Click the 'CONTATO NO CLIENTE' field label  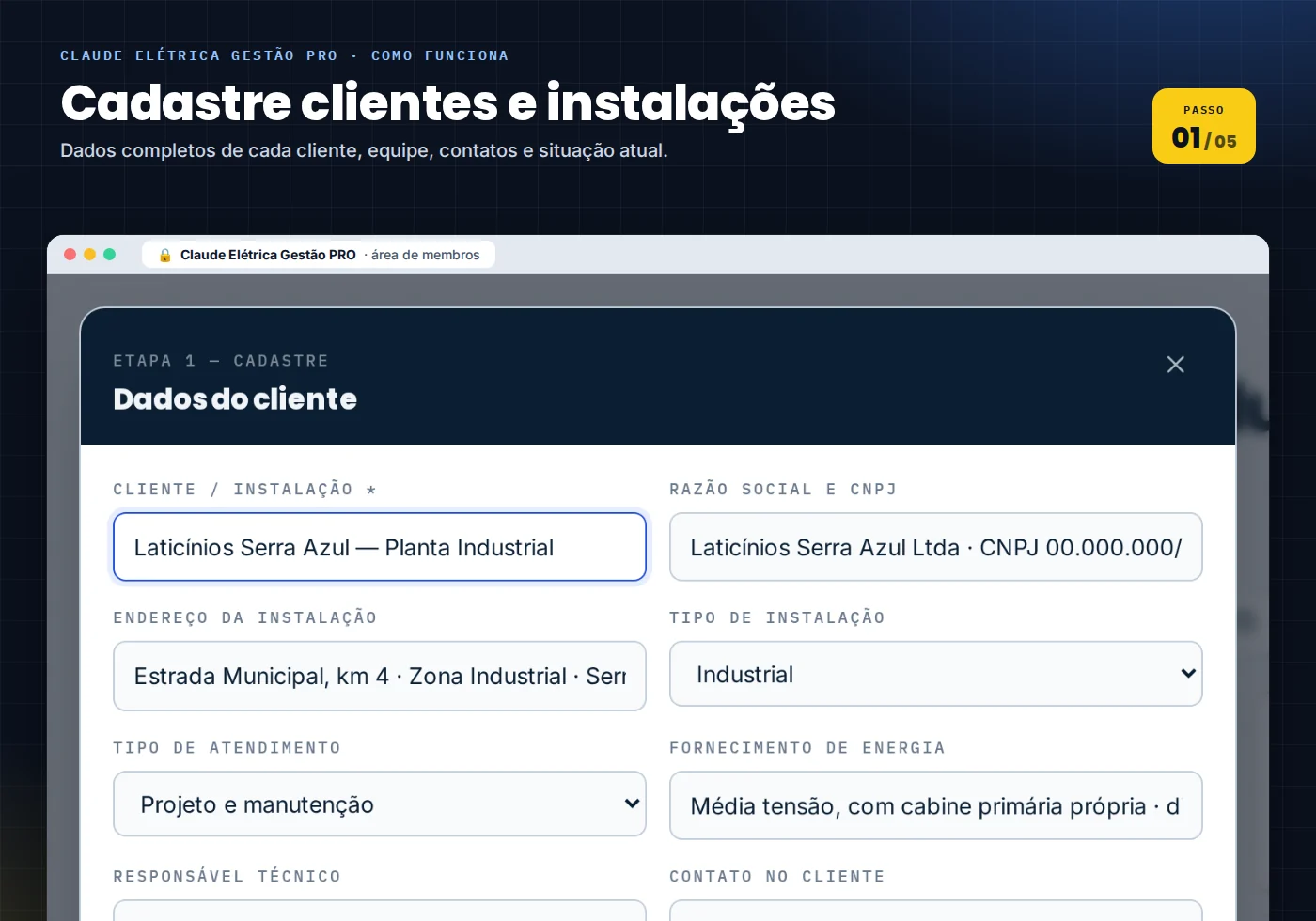pos(777,877)
